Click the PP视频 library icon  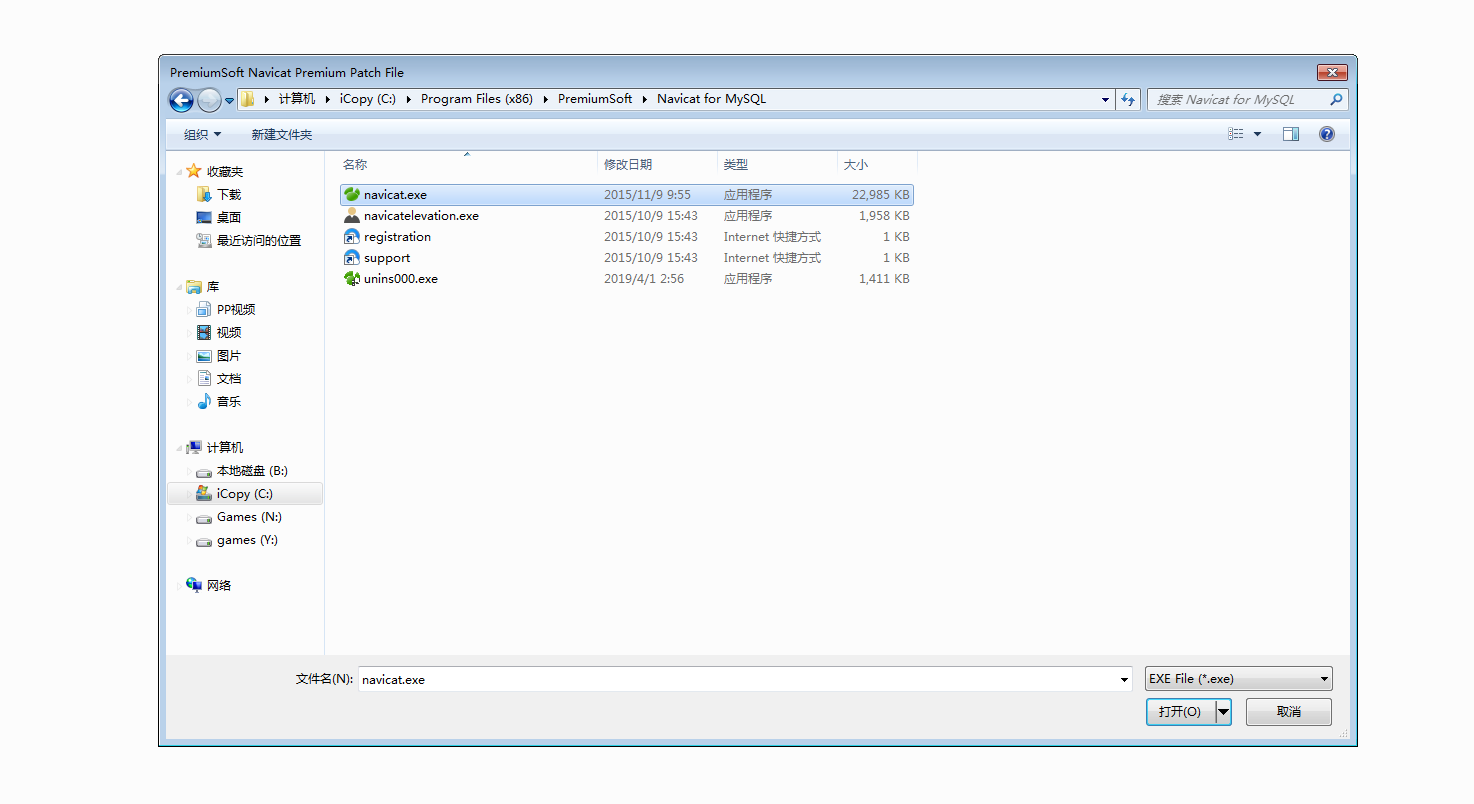point(204,309)
